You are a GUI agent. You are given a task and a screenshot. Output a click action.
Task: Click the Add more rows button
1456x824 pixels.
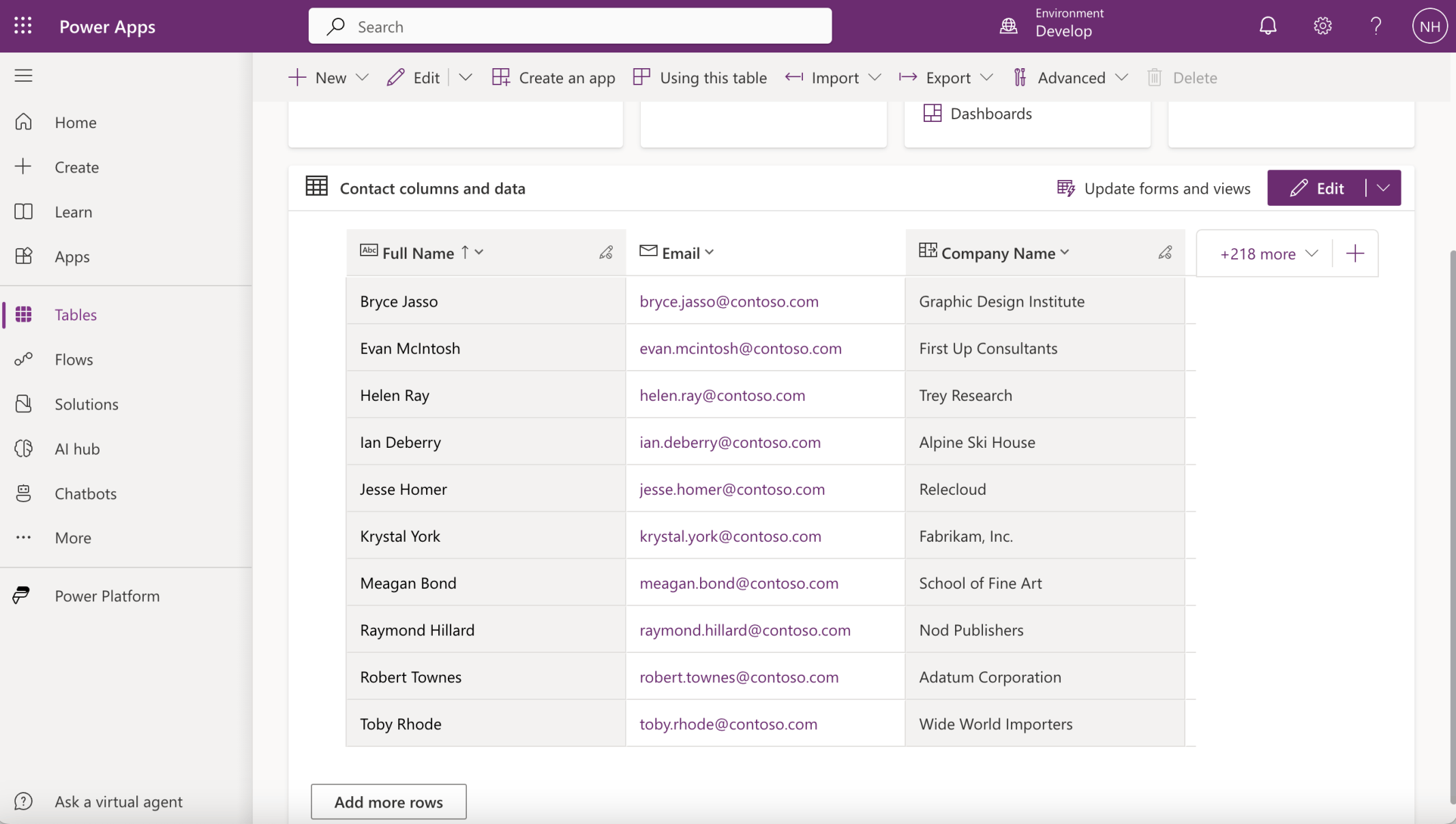pos(389,802)
